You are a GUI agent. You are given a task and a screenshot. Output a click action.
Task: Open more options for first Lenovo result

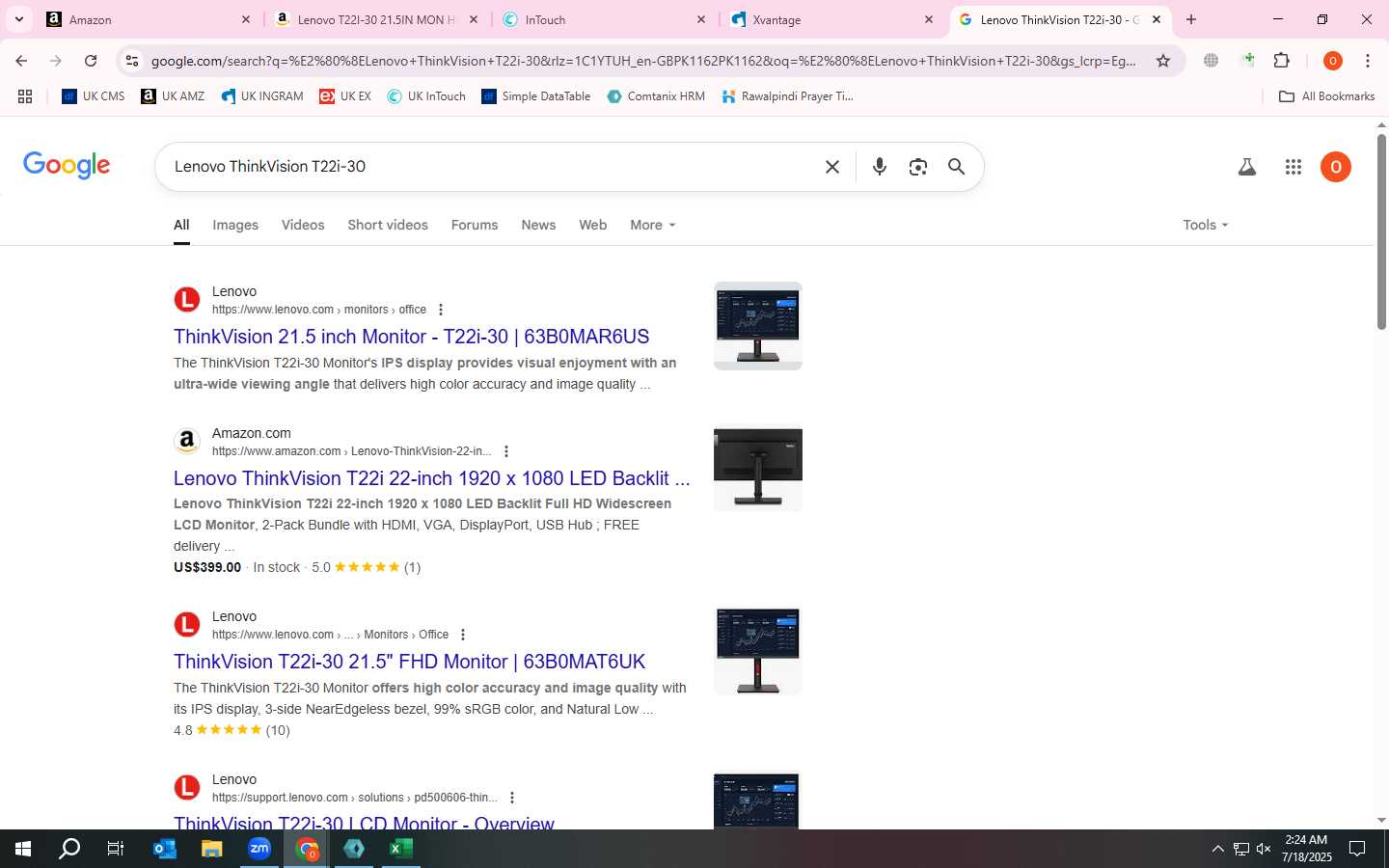coord(441,310)
